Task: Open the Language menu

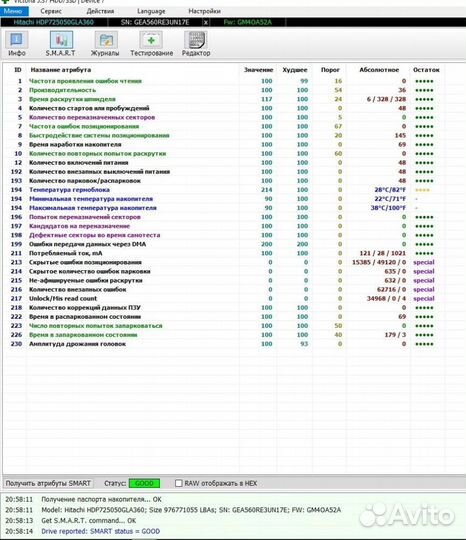Action: coord(151,11)
